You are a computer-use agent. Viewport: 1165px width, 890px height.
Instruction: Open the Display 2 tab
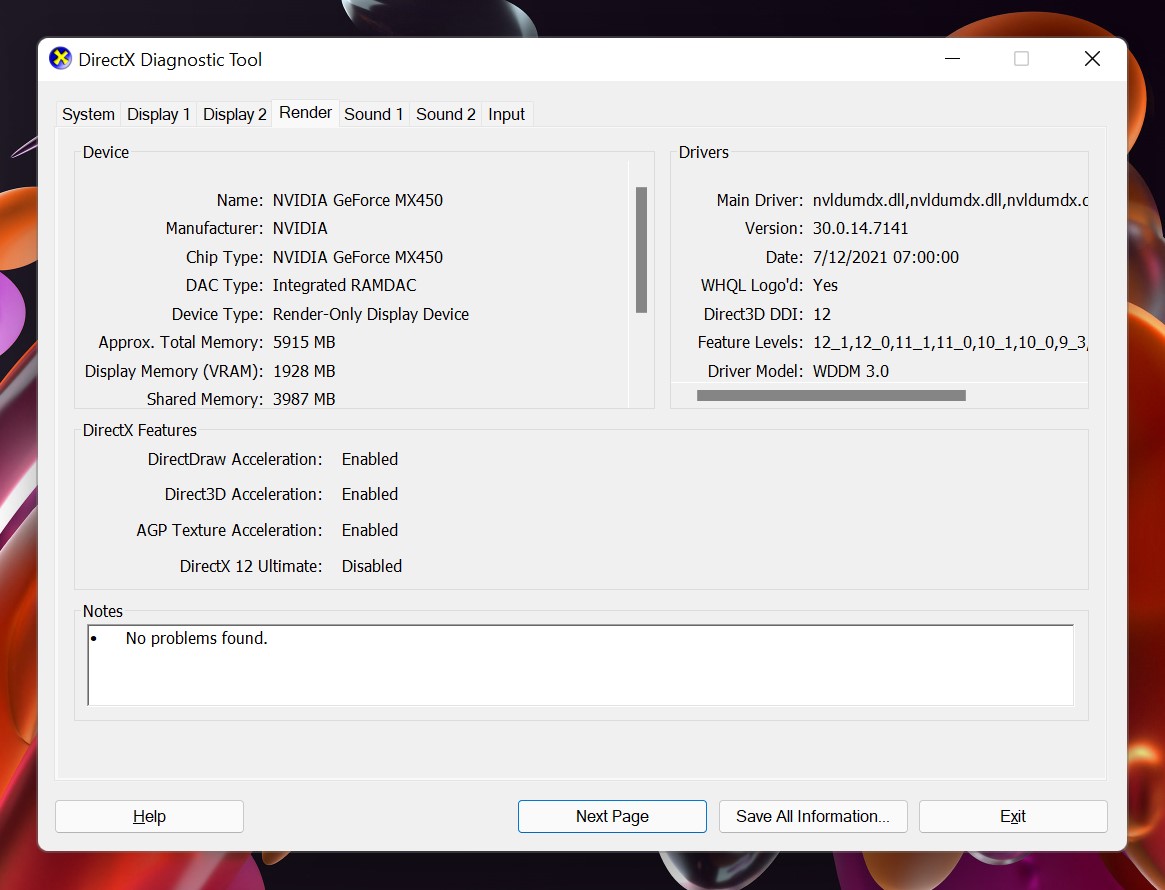[234, 114]
